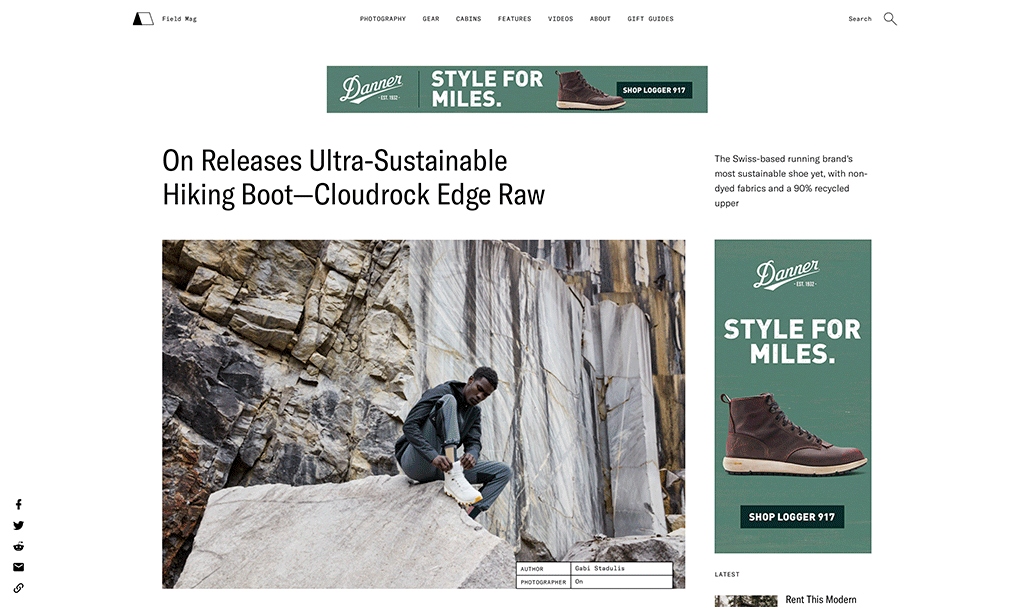The image size is (1034, 607).
Task: Click the Field Mag tent logo icon
Action: click(143, 18)
